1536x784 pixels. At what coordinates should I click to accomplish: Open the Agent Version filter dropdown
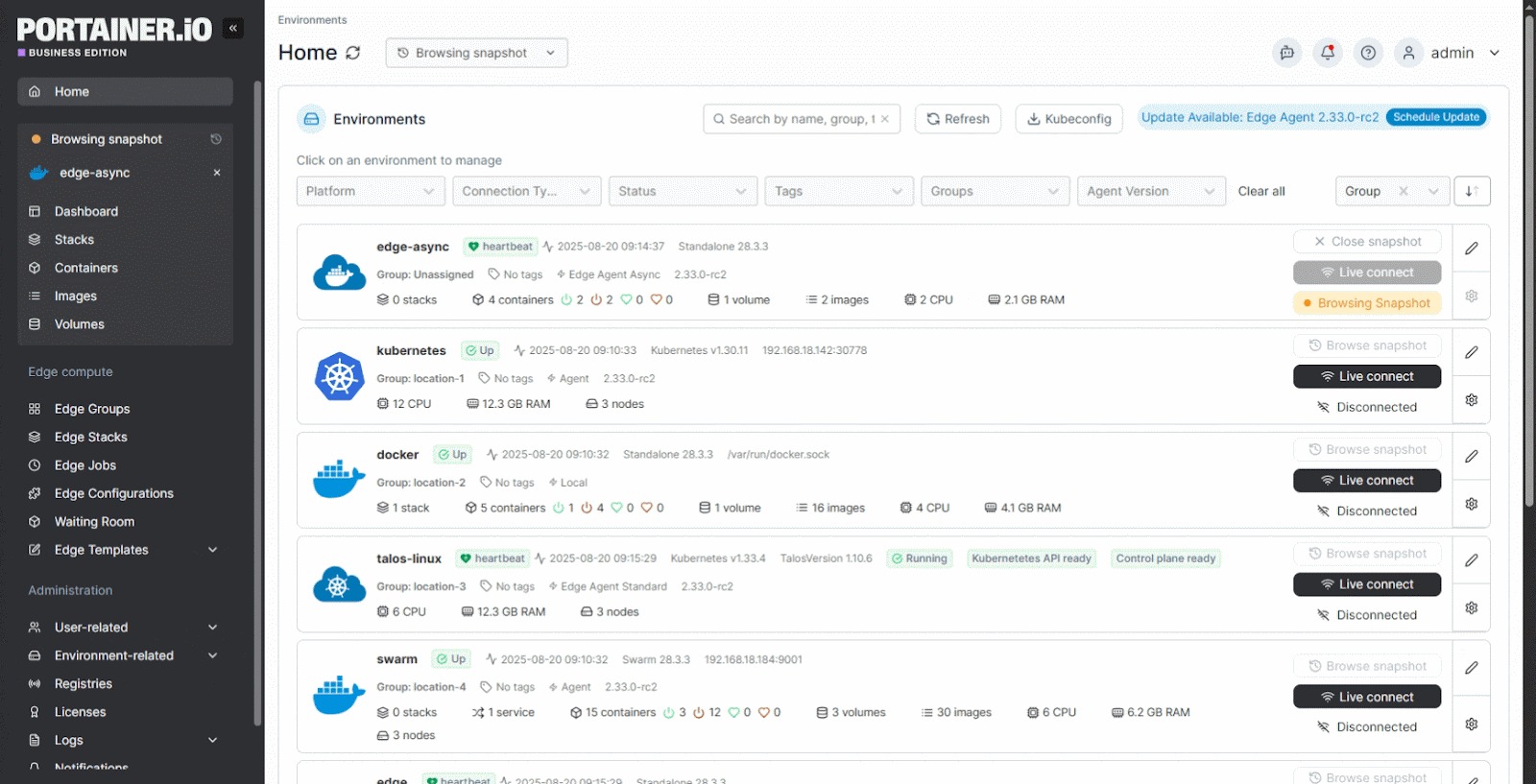pos(1152,191)
